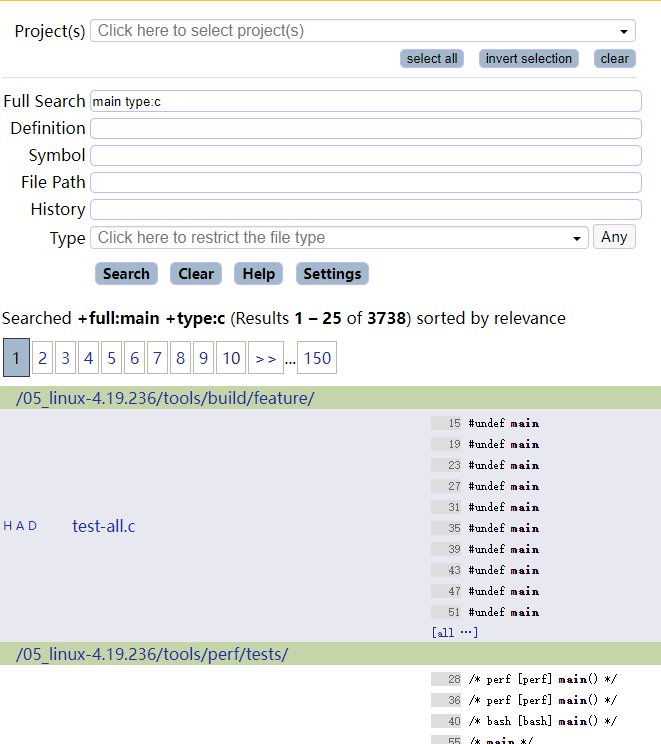Click the select all projects button
This screenshot has width=661, height=744.
point(432,59)
